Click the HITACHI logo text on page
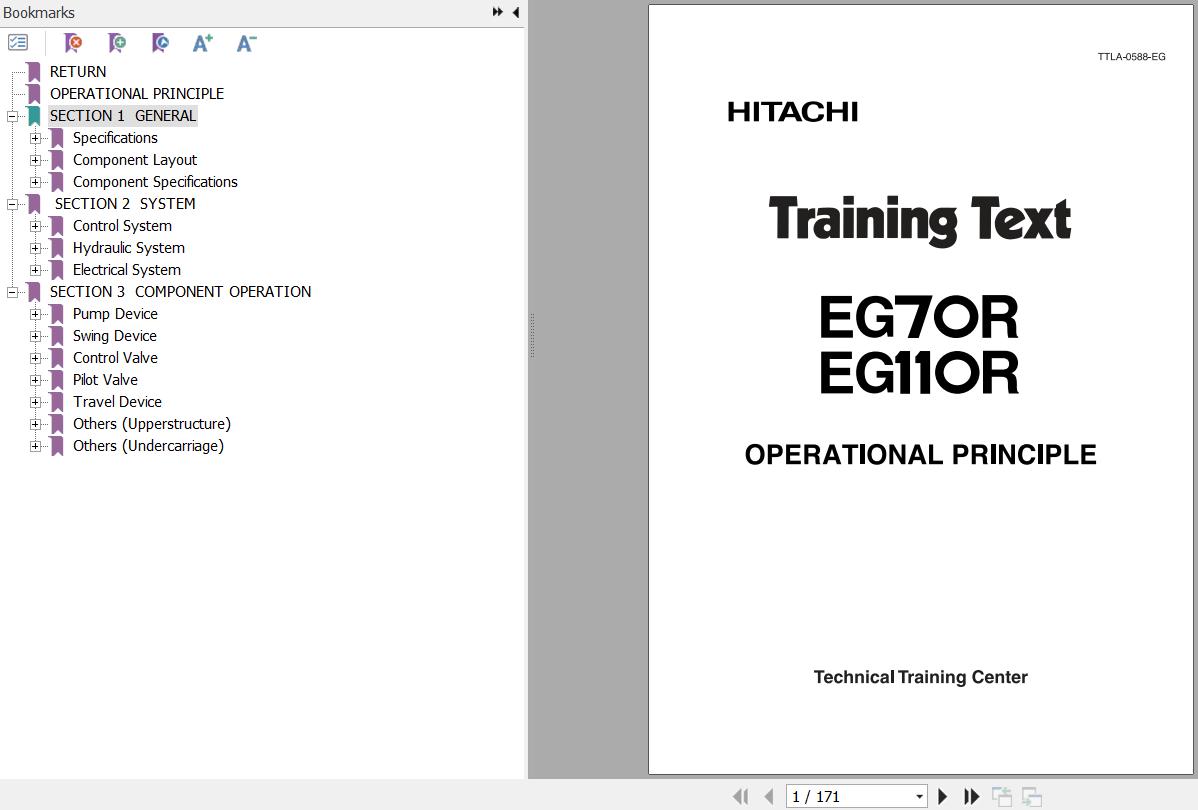 792,112
